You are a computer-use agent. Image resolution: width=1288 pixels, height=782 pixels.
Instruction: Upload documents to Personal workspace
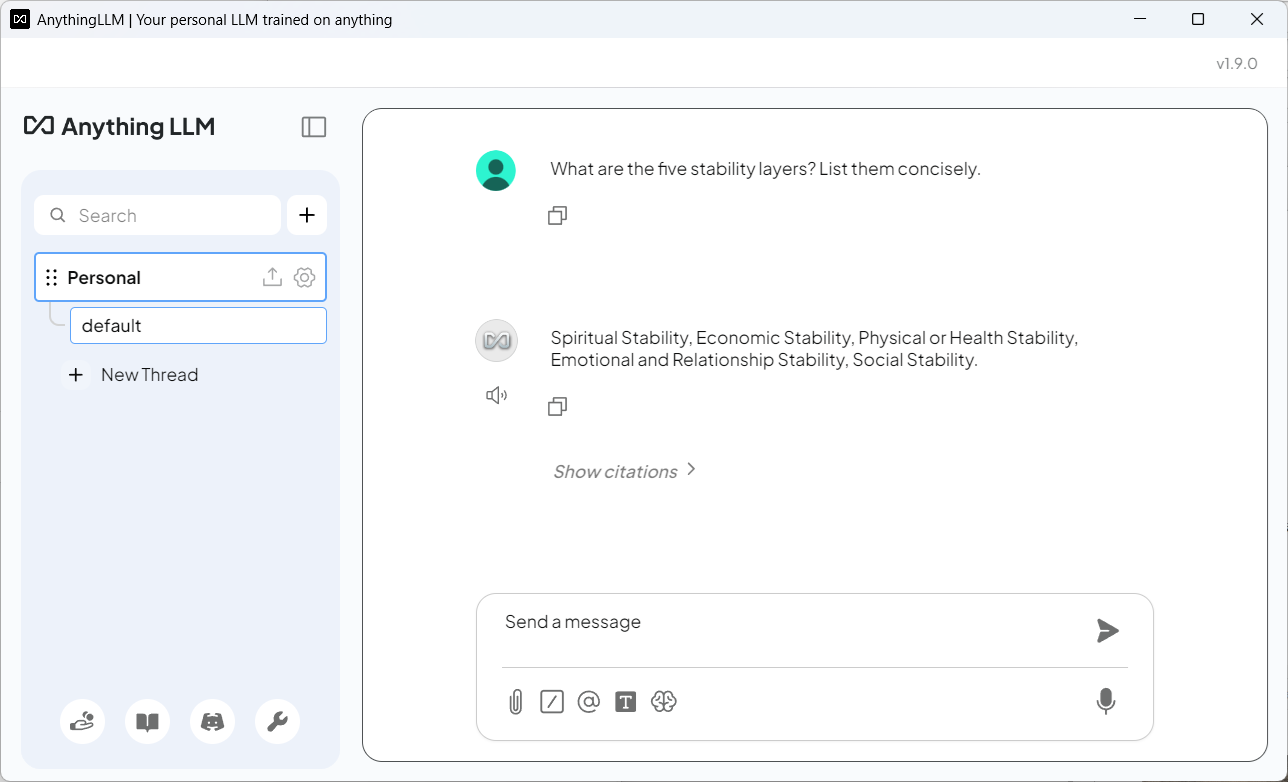point(272,278)
